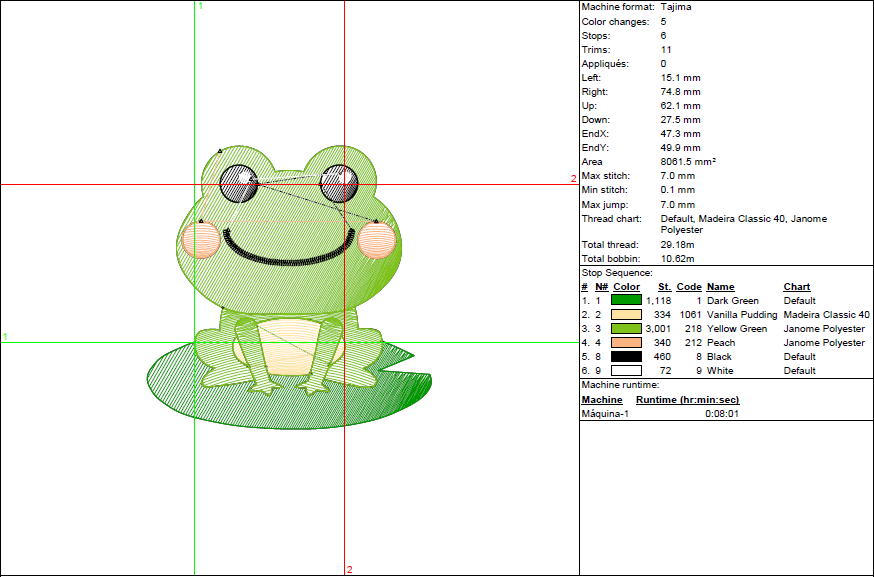Screen dimensions: 874x577
Task: Click the 'Madeira Classic 40' chart entry
Action: (826, 314)
